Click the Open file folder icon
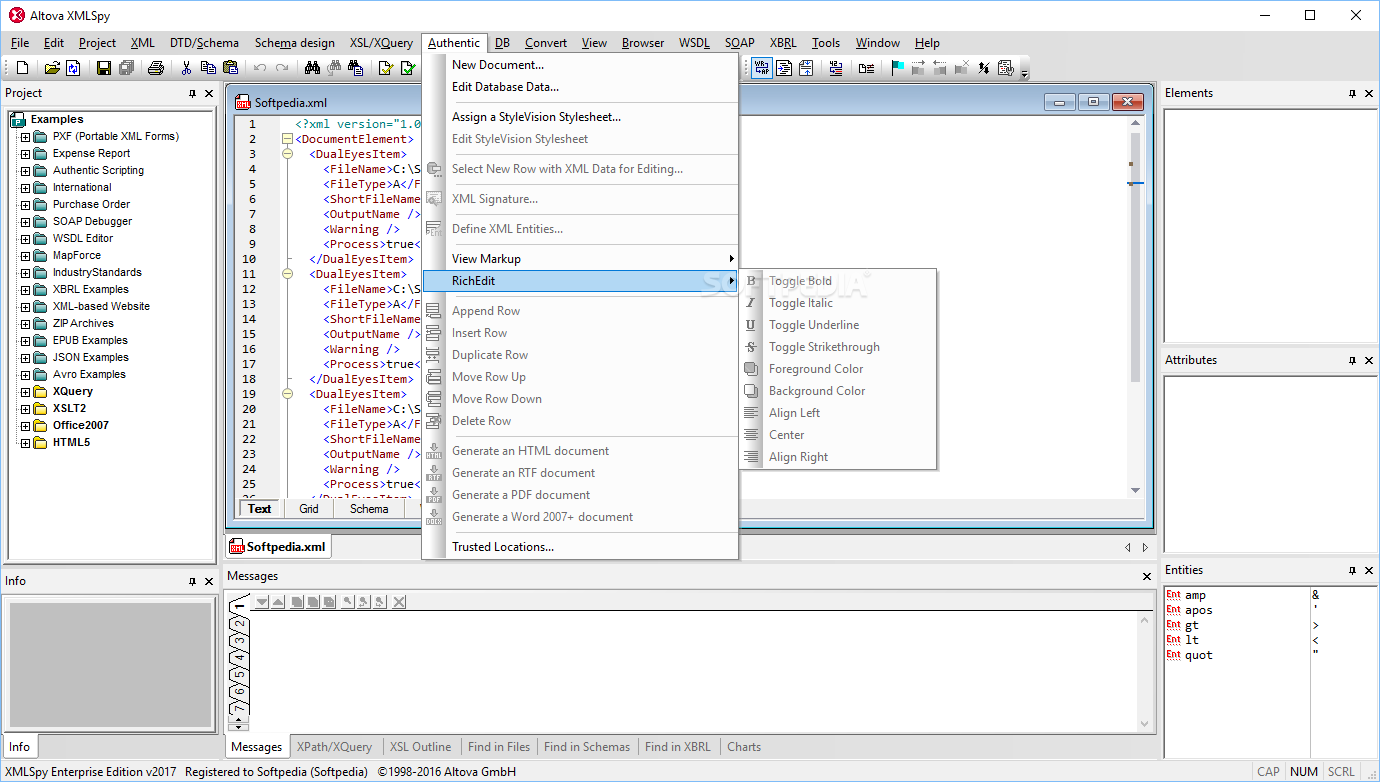This screenshot has width=1380, height=782. pyautogui.click(x=52, y=68)
